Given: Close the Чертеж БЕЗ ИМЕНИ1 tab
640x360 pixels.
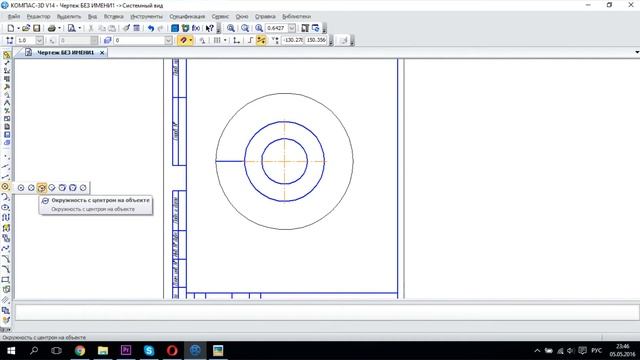Looking at the screenshot, I should (102, 53).
